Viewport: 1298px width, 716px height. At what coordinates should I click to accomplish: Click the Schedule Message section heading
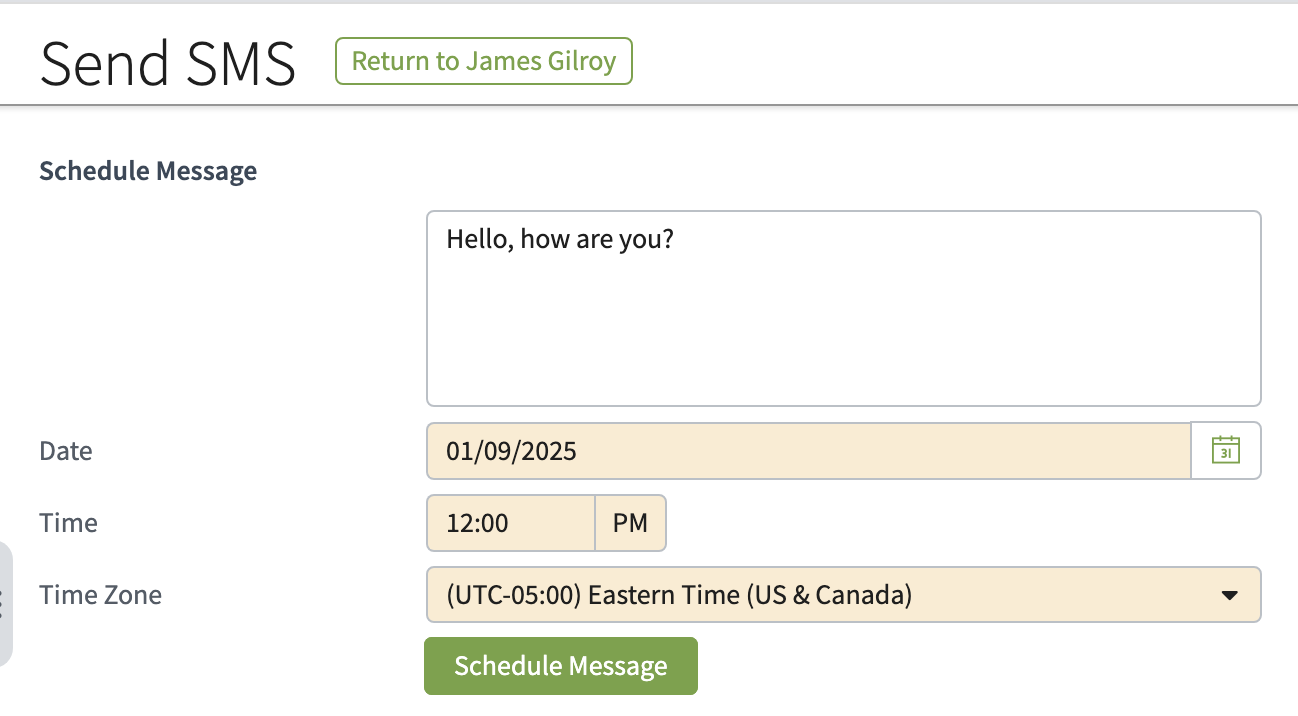tap(148, 171)
